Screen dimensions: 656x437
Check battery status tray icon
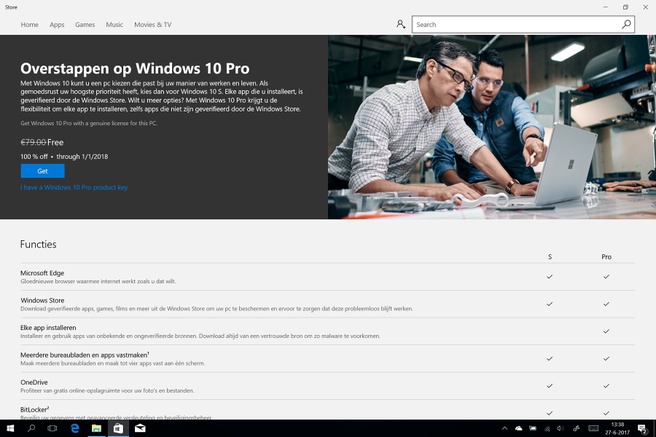coord(533,428)
